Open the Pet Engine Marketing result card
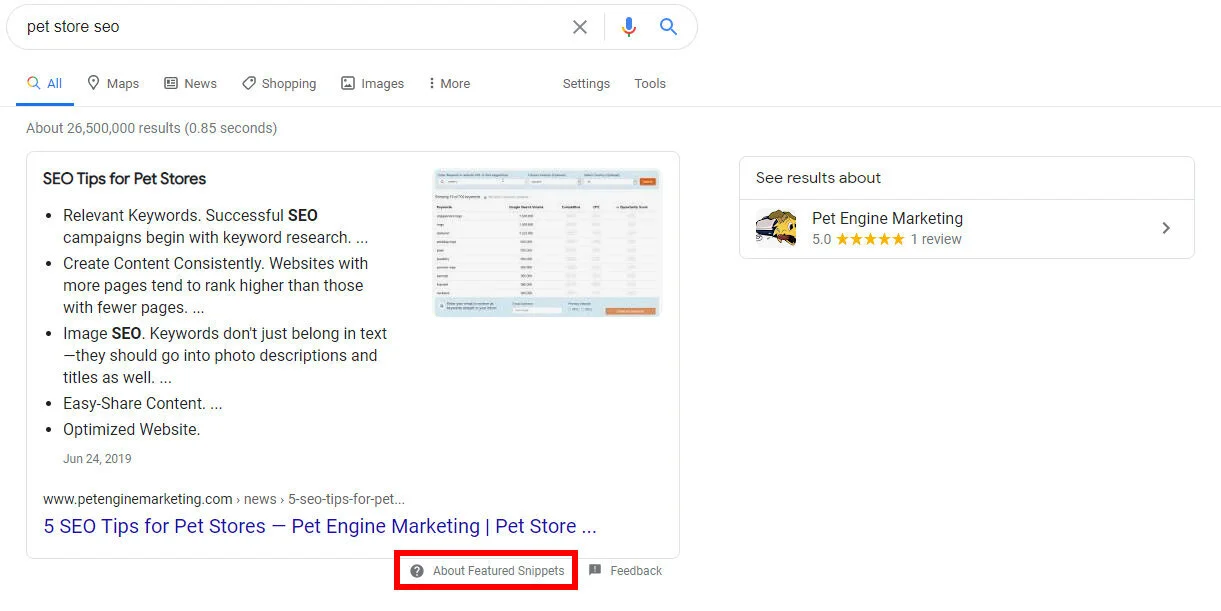The image size is (1221, 611). click(966, 228)
